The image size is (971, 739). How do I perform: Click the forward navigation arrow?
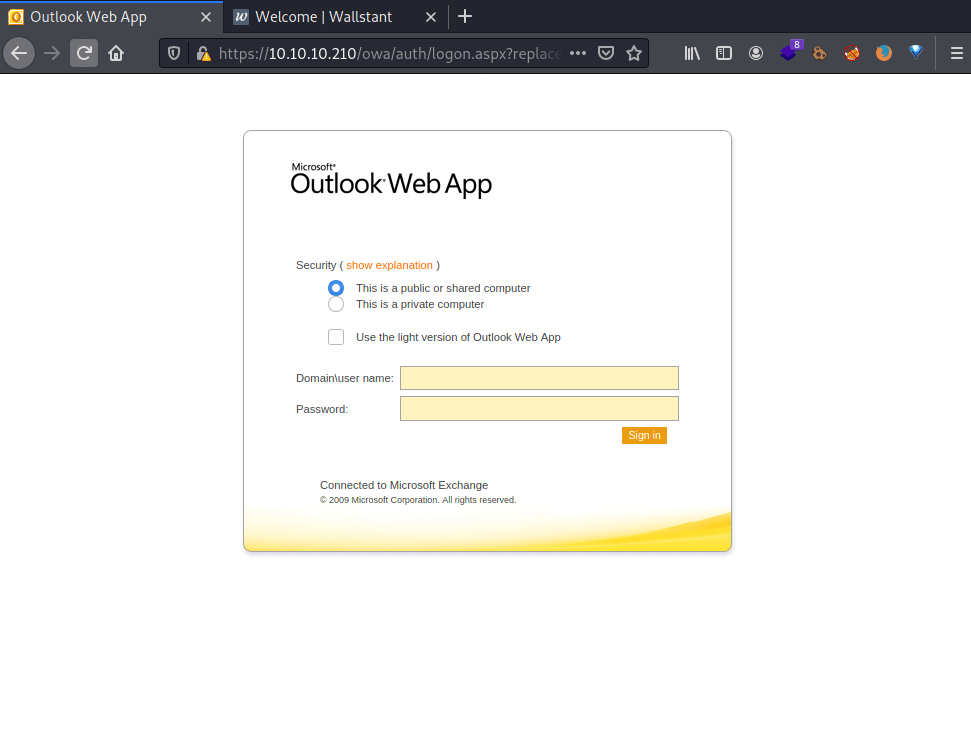[52, 53]
